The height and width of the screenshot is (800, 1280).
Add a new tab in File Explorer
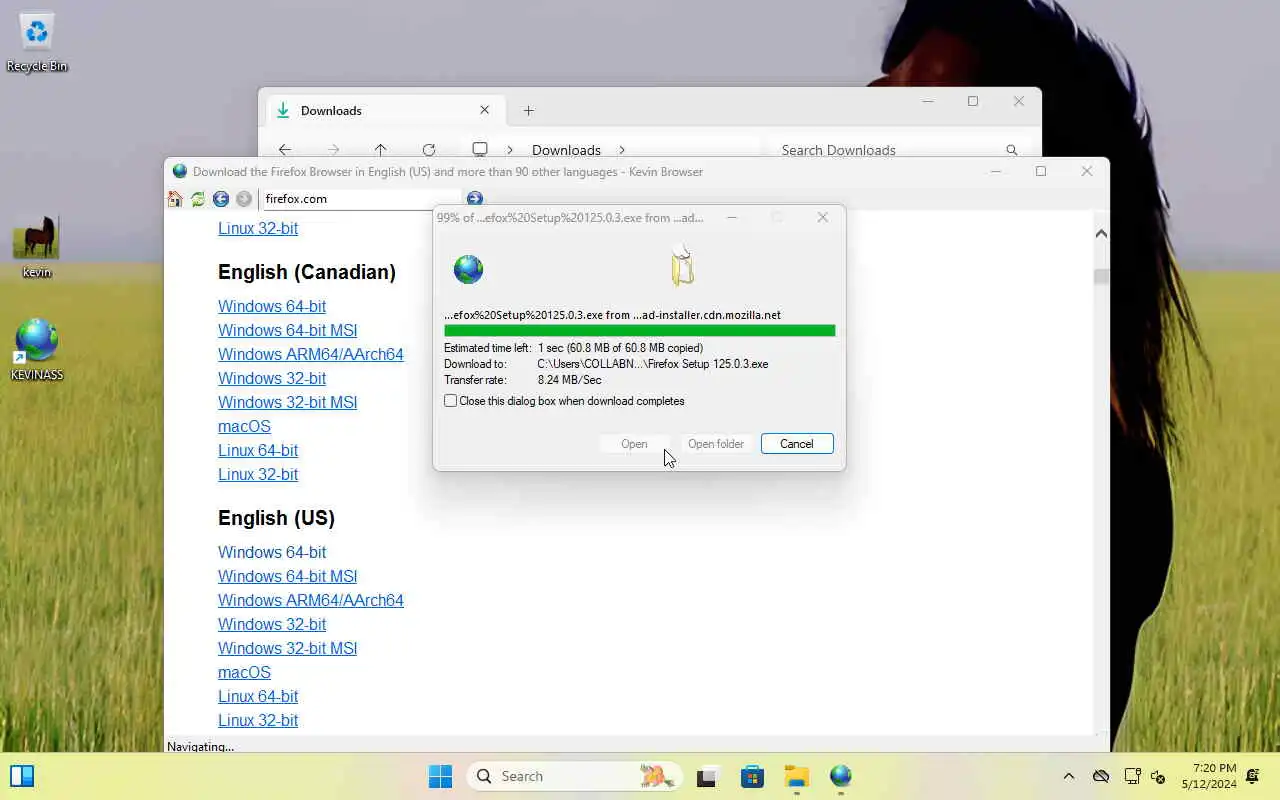529,111
